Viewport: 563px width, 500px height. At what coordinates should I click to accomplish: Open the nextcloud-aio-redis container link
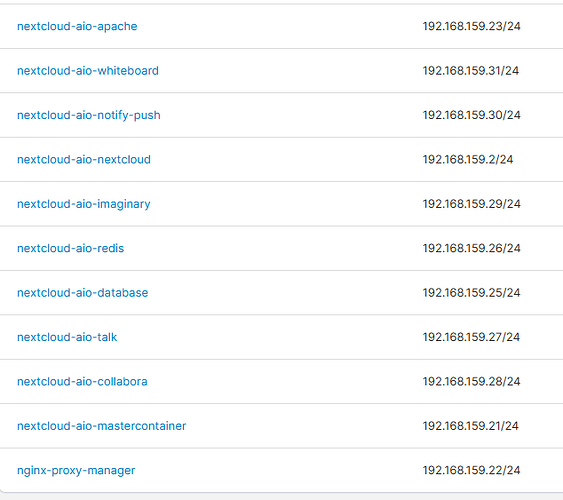tap(71, 248)
